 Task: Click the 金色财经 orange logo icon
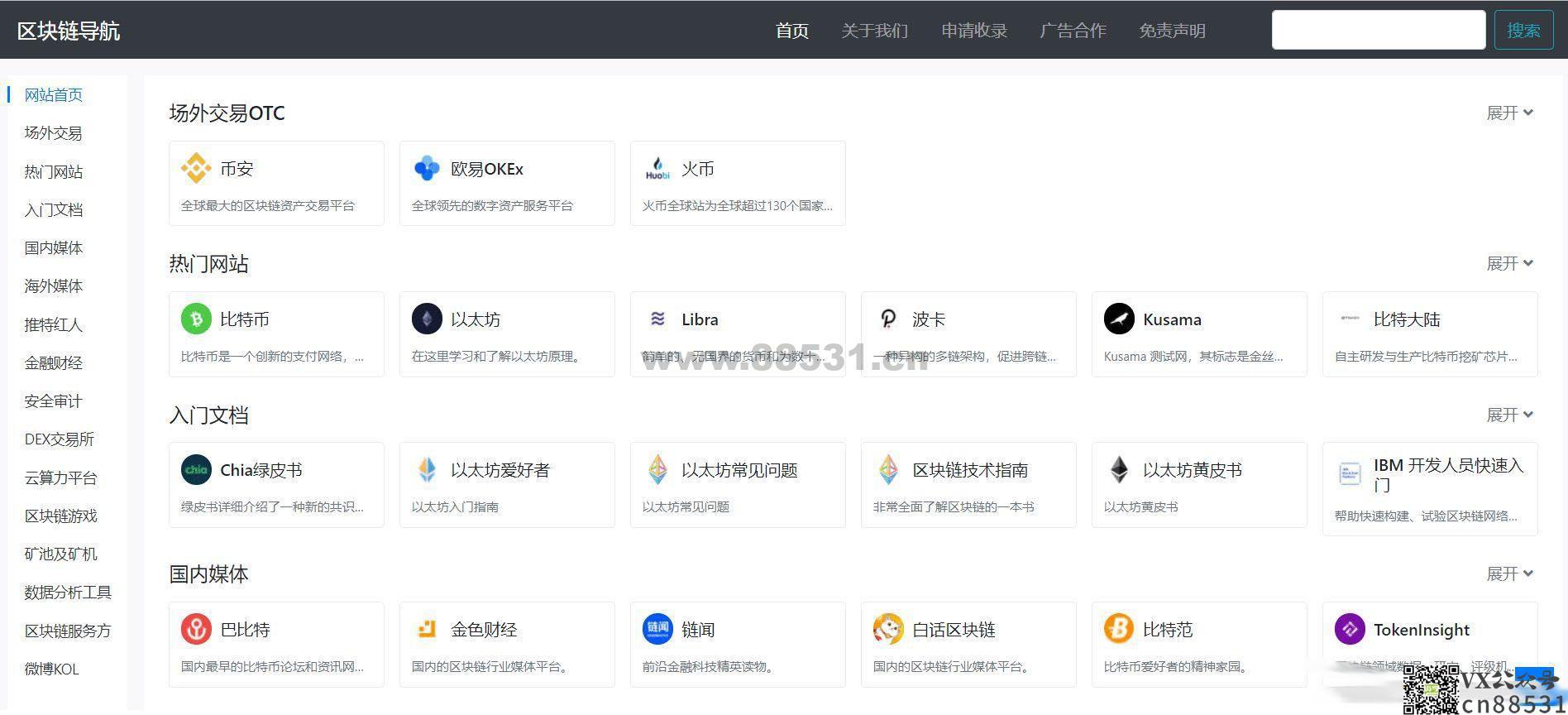point(427,630)
